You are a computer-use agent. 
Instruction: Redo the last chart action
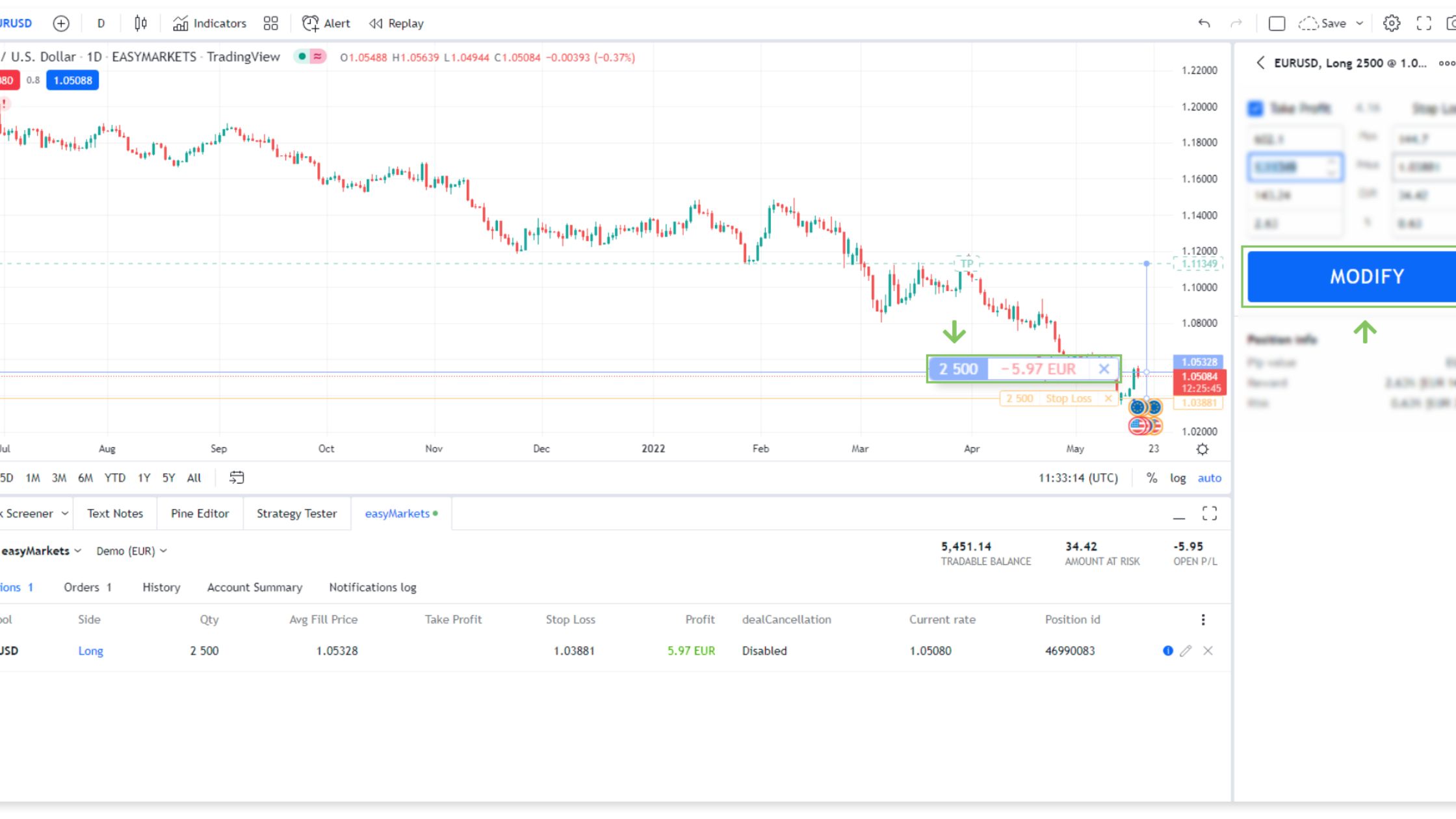(x=1236, y=23)
